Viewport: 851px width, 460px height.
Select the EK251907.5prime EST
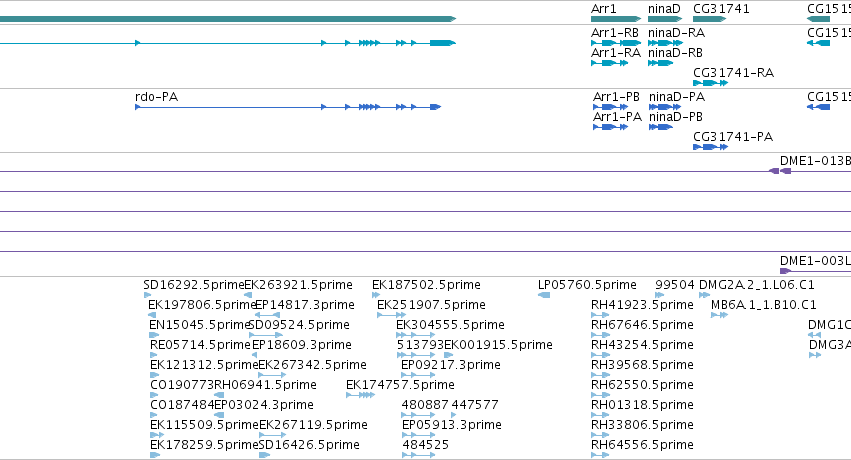431,305
